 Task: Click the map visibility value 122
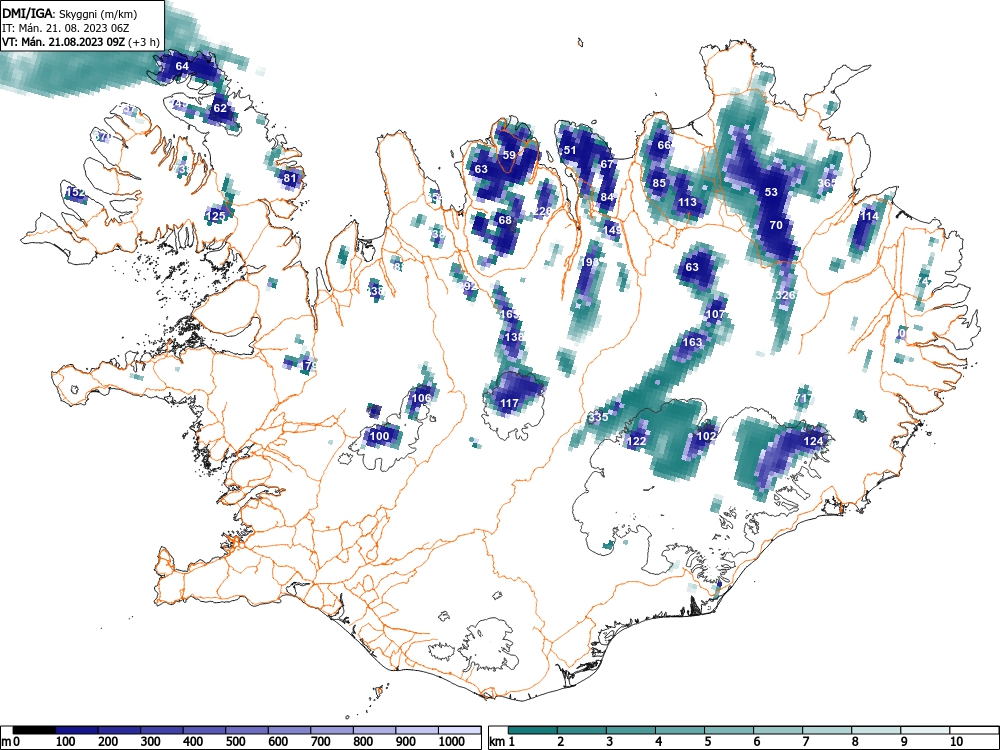coord(636,441)
